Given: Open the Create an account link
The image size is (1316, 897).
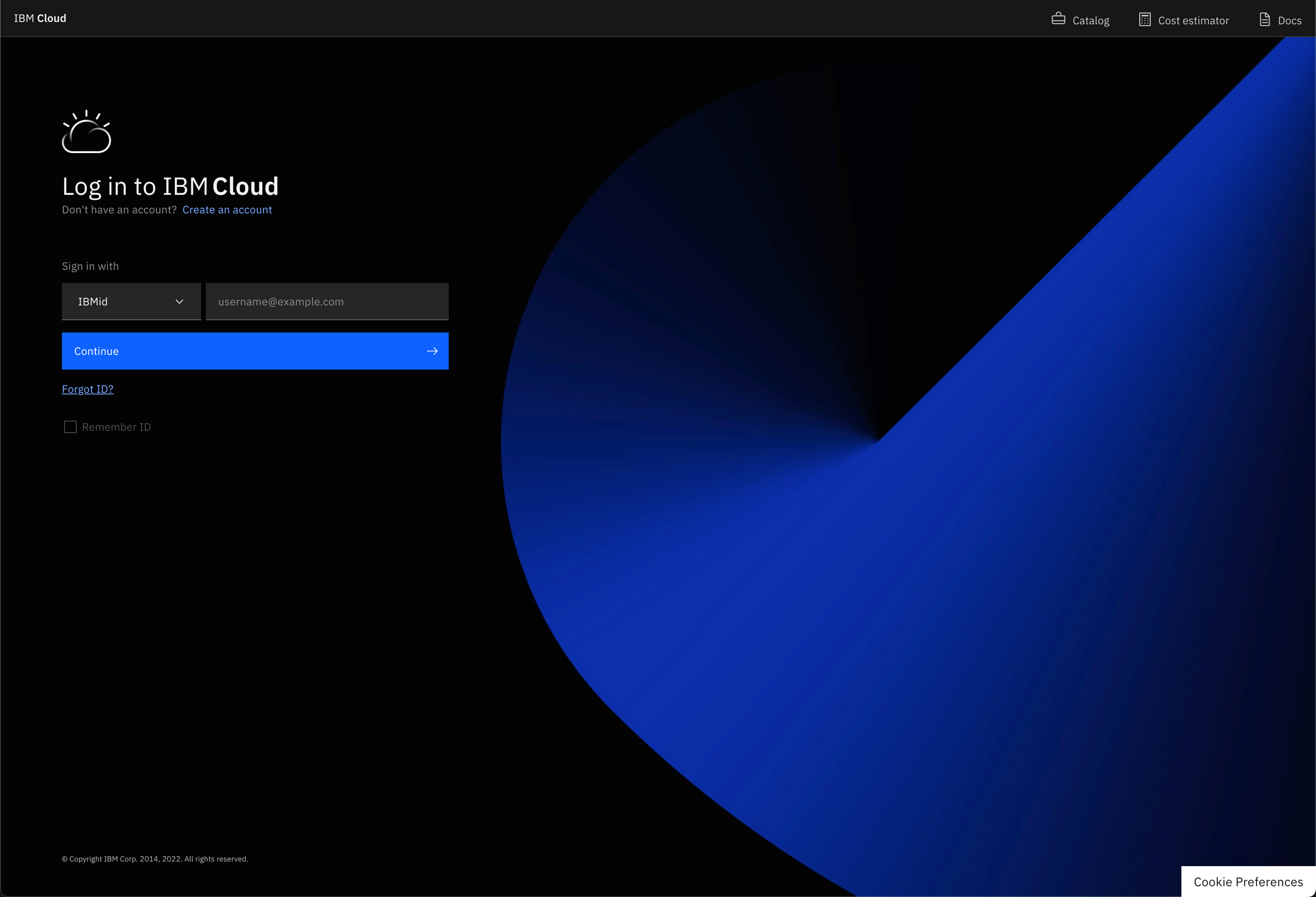Looking at the screenshot, I should 227,209.
